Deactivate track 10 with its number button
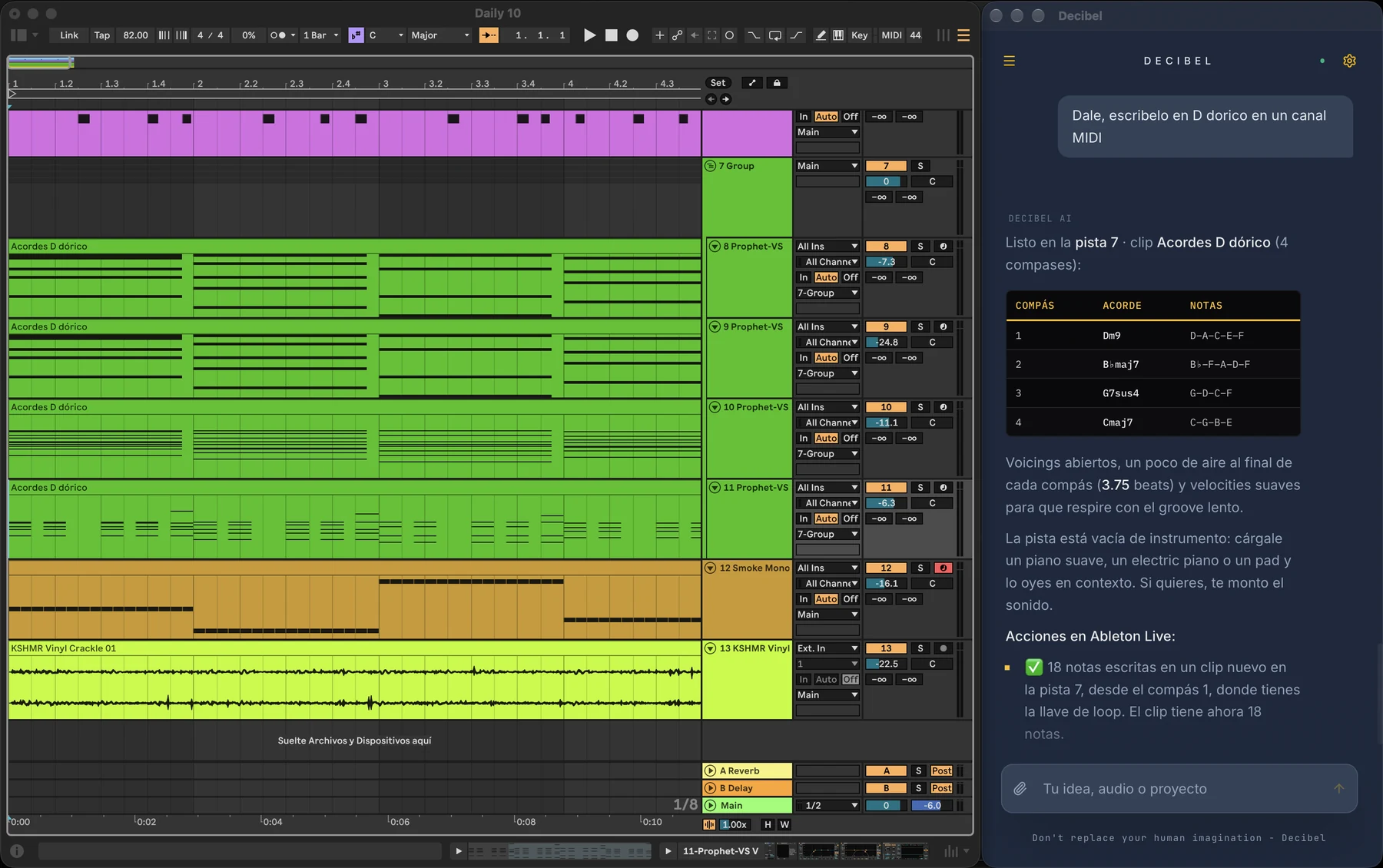Viewport: 1383px width, 868px height. pyautogui.click(x=886, y=407)
